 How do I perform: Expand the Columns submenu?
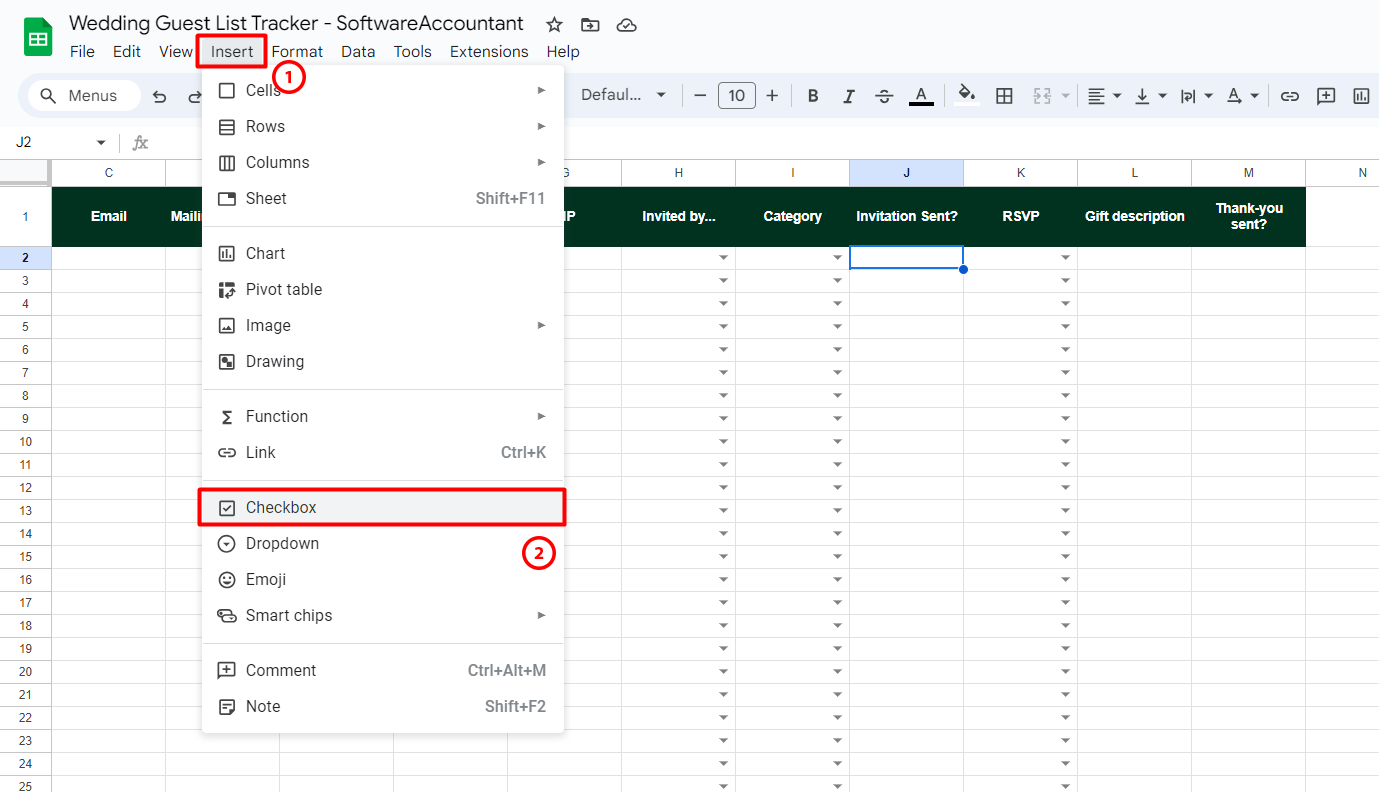pyautogui.click(x=383, y=162)
